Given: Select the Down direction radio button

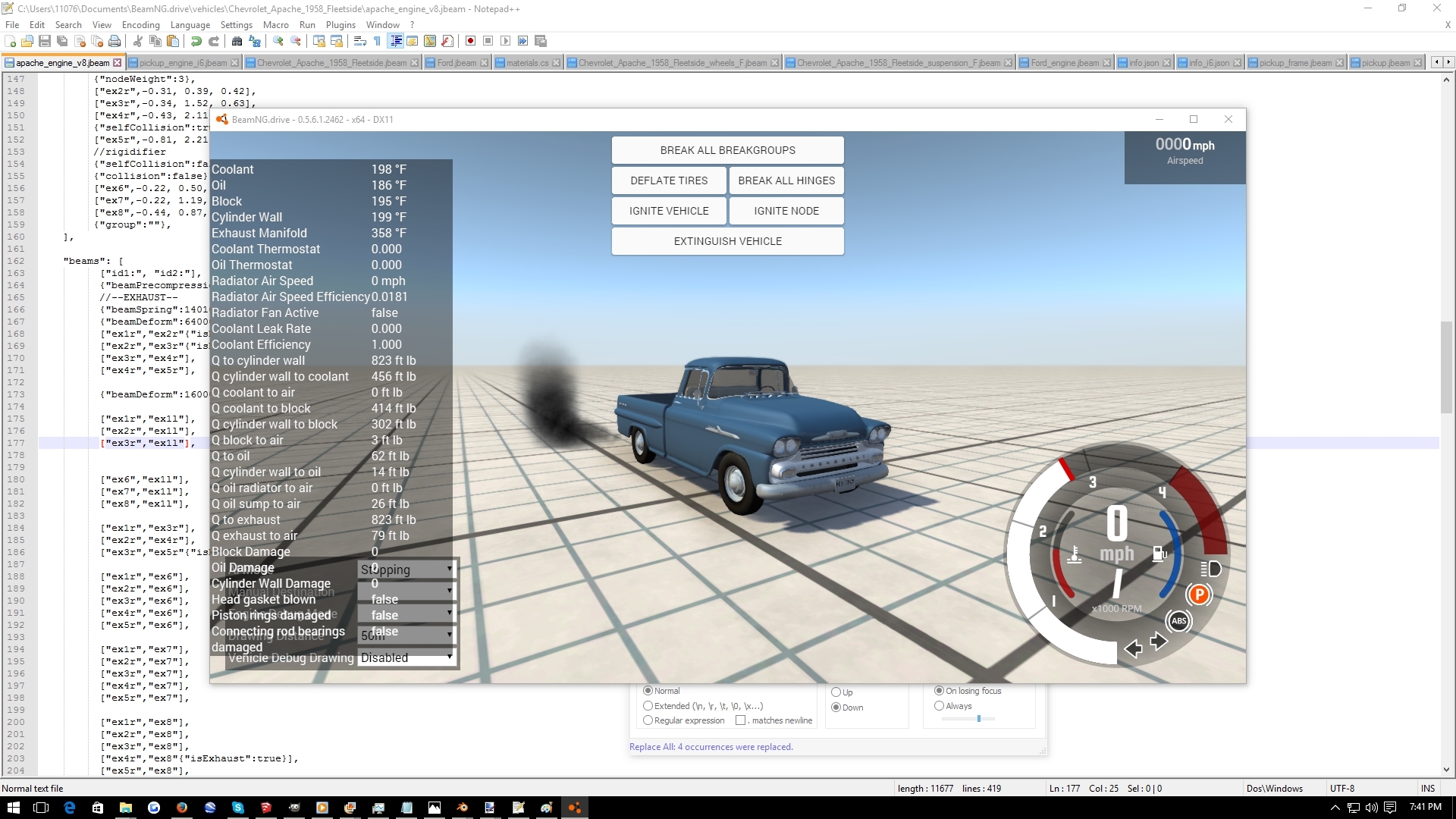Looking at the screenshot, I should pyautogui.click(x=836, y=708).
